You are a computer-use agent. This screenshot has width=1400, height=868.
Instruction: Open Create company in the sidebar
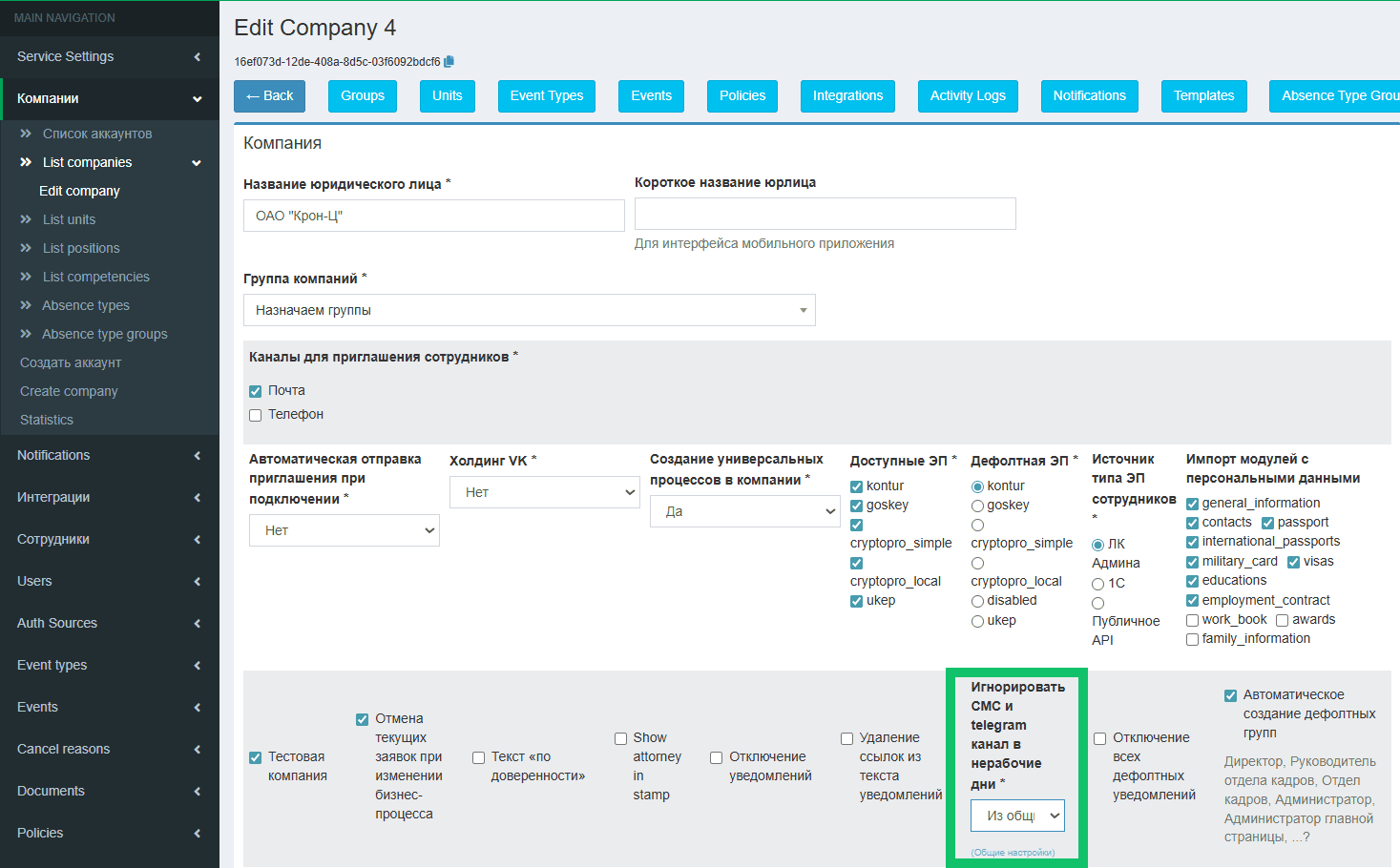pos(69,391)
